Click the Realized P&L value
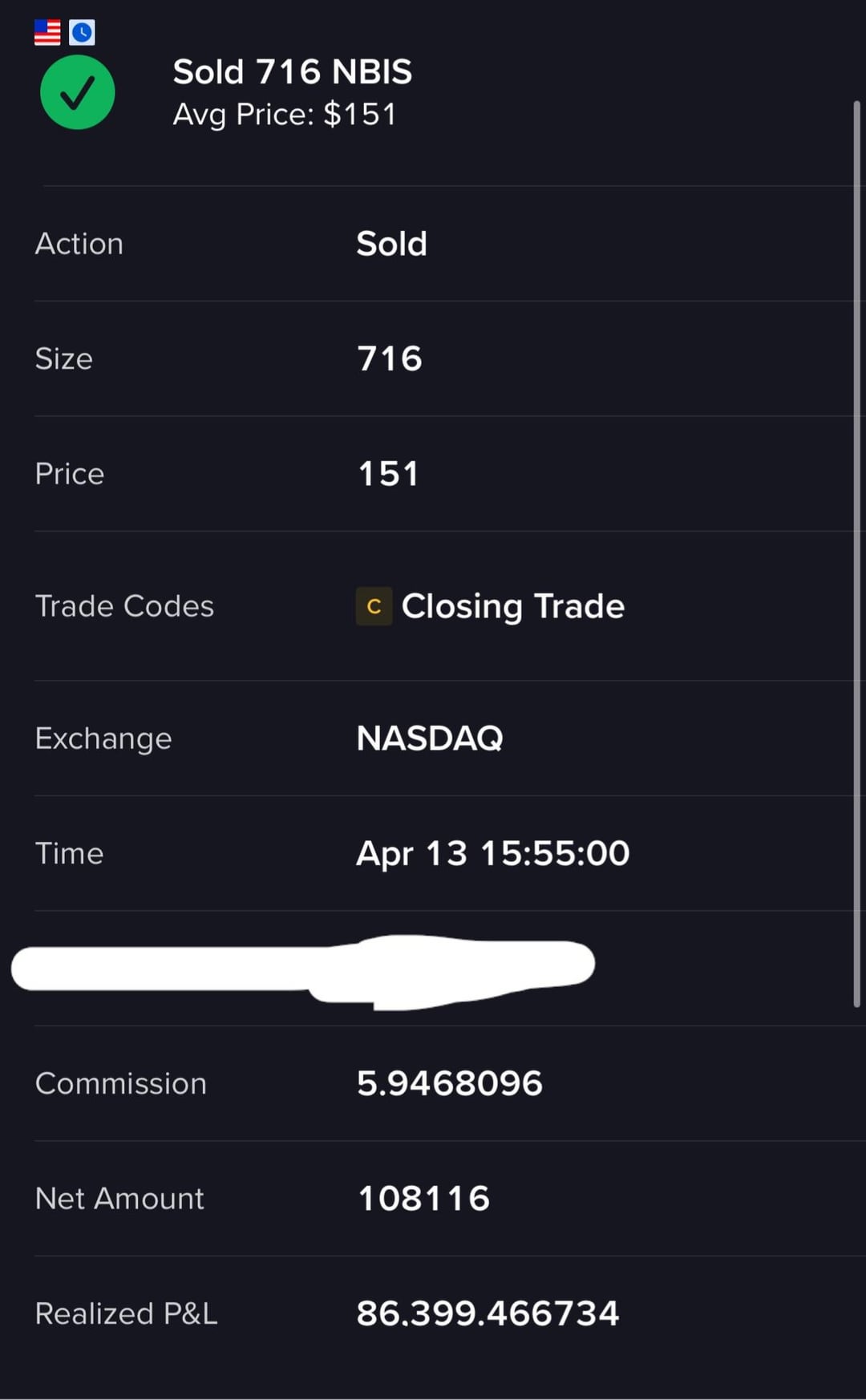The height and width of the screenshot is (1400, 866). coord(488,1313)
